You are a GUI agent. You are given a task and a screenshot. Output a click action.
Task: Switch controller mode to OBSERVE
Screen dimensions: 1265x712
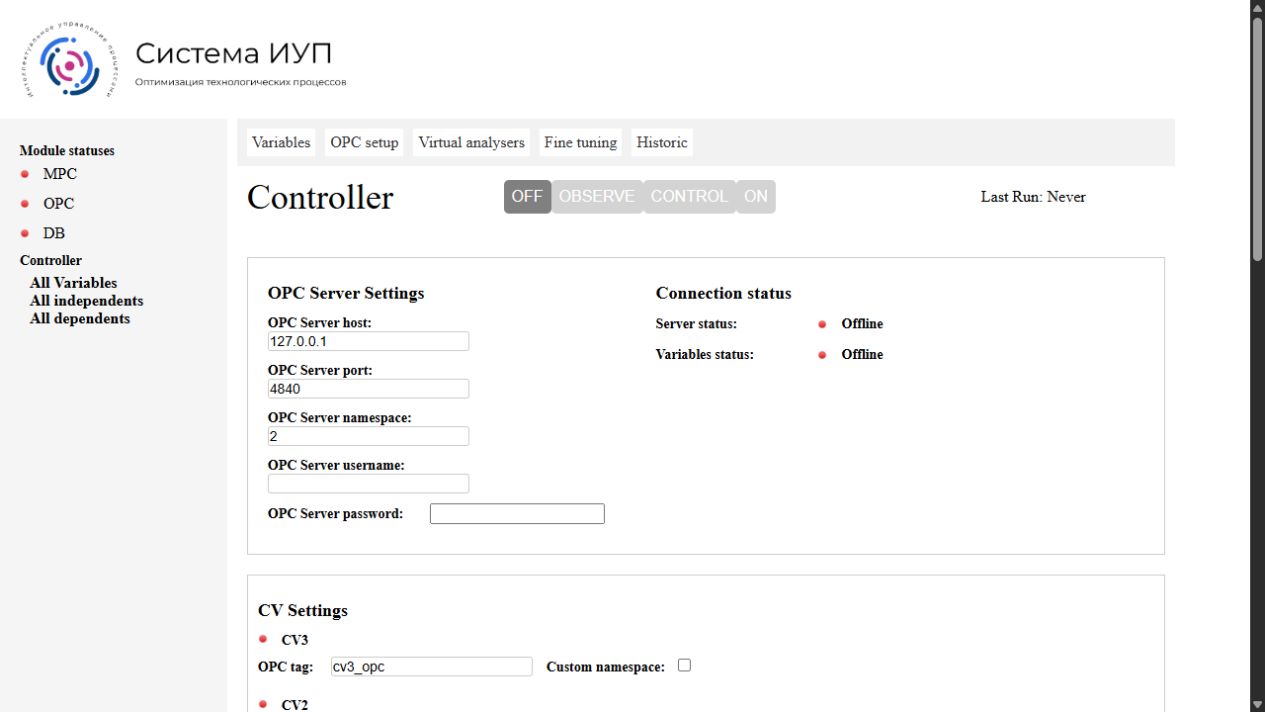pos(597,197)
